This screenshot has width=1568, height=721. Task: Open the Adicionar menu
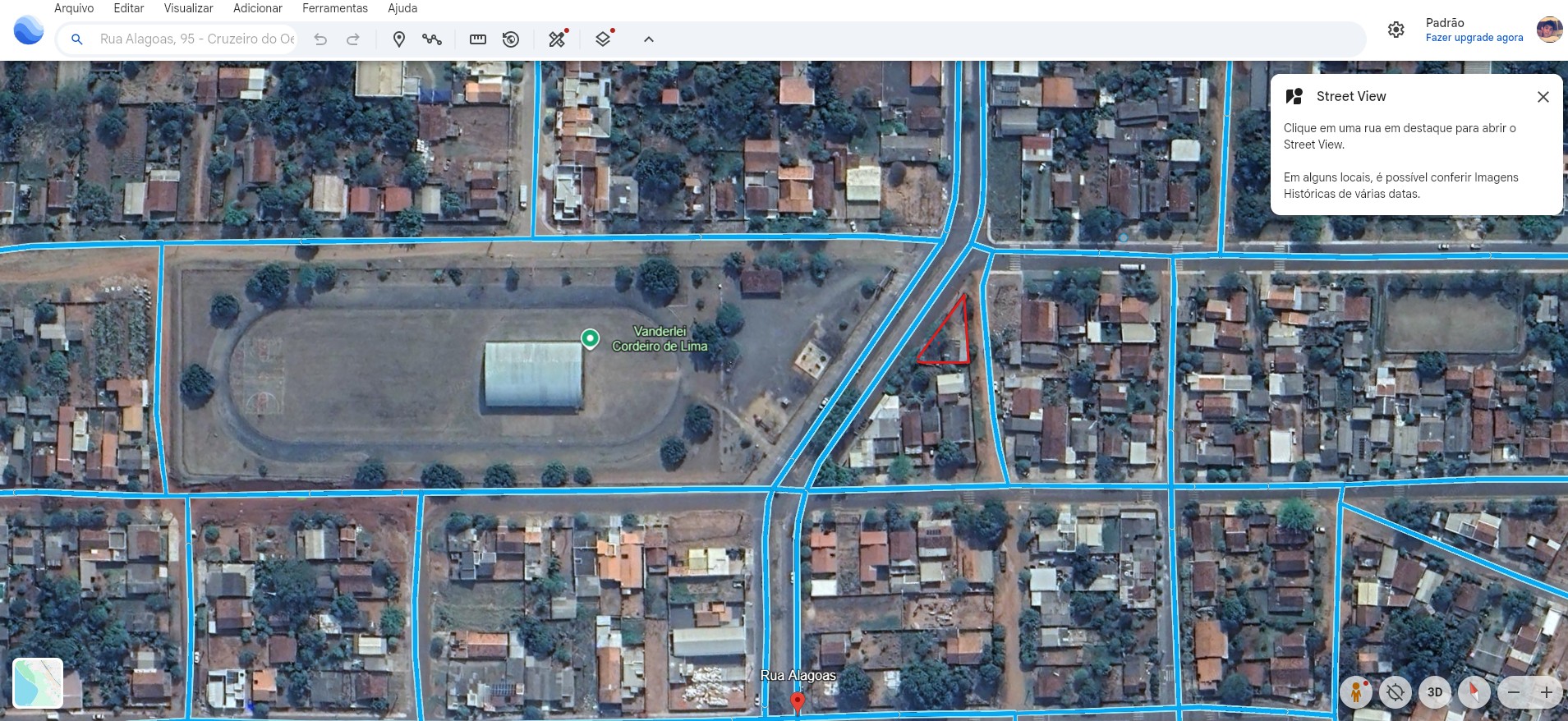click(x=258, y=8)
